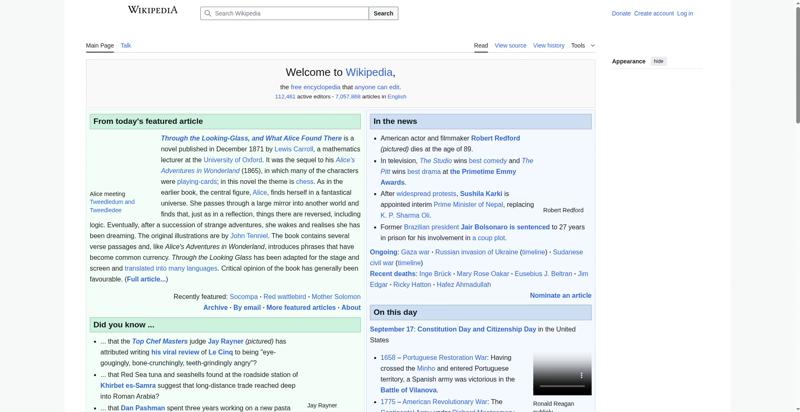This screenshot has width=800, height=412.
Task: Open the Gaza war link
Action: (415, 252)
